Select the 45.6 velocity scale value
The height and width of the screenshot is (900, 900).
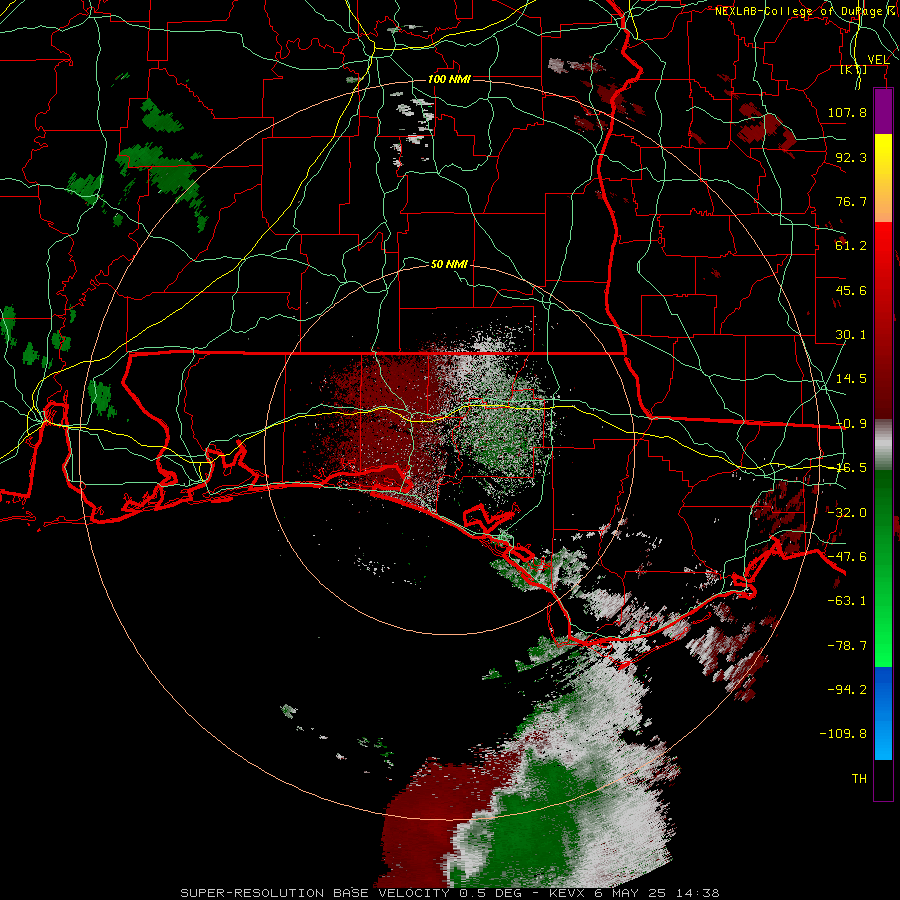point(851,290)
